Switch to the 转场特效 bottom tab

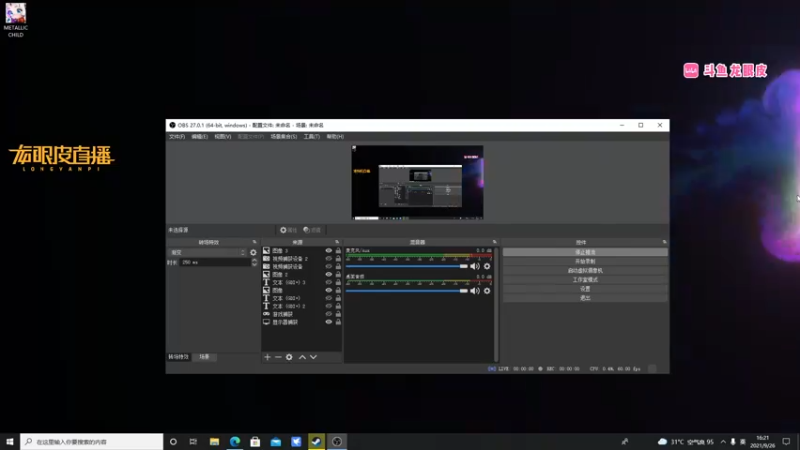tap(179, 357)
